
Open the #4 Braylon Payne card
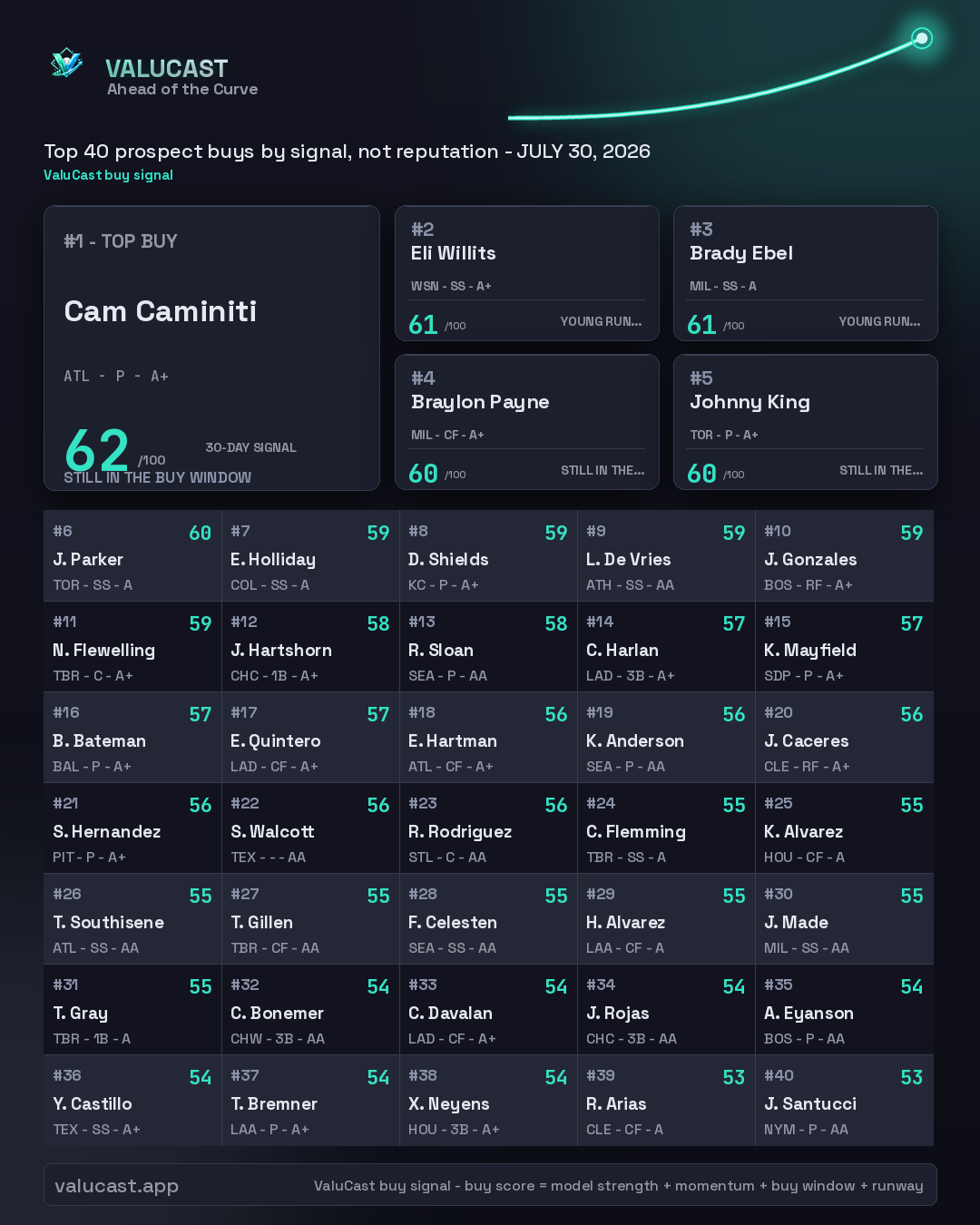pos(527,422)
